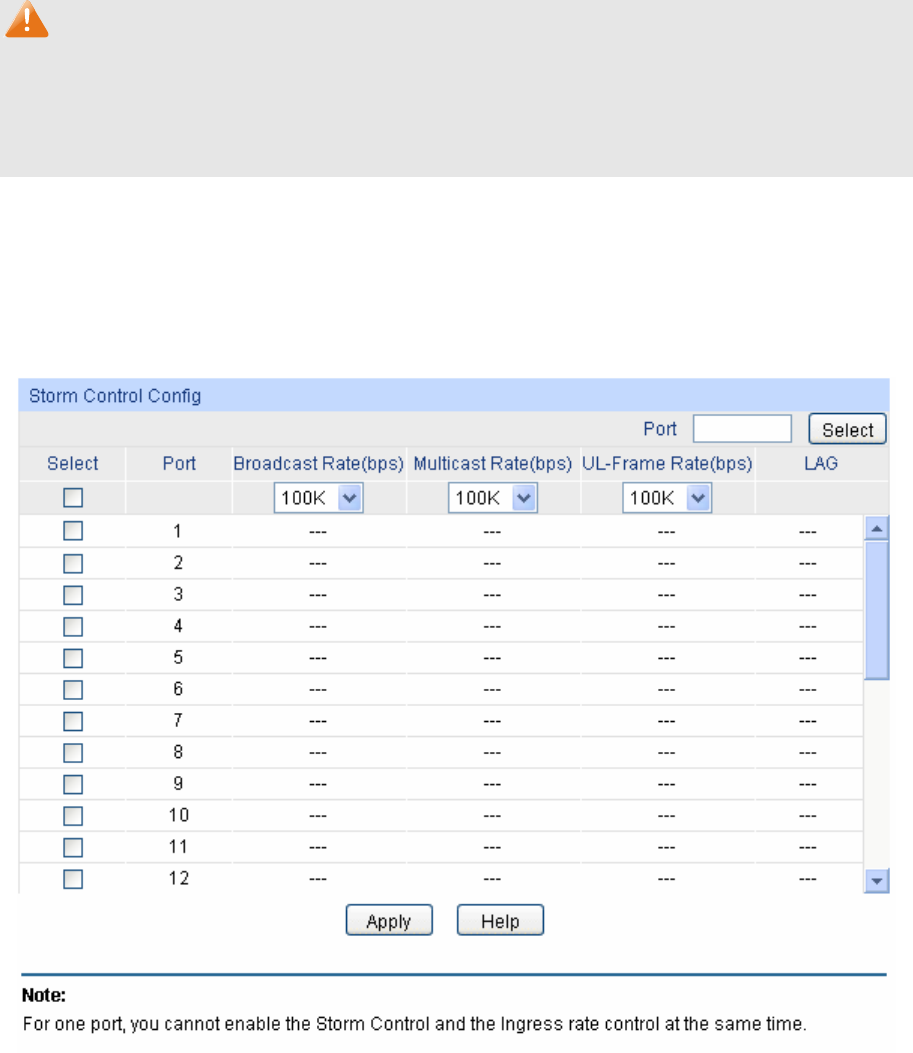Click port number 1 cell
Viewport: 913px width, 1053px height.
click(178, 531)
